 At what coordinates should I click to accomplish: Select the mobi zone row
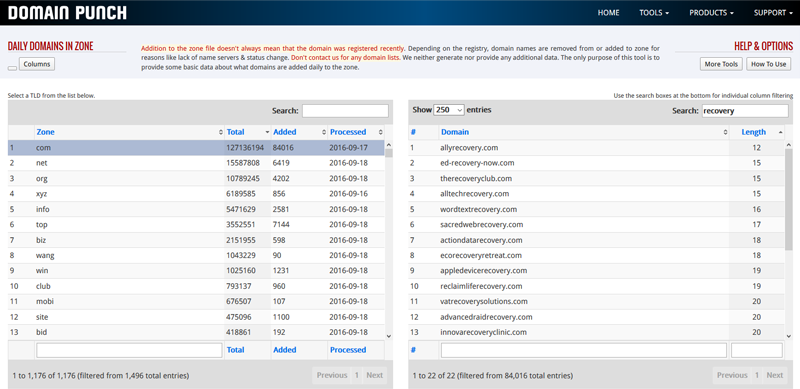click(x=196, y=301)
